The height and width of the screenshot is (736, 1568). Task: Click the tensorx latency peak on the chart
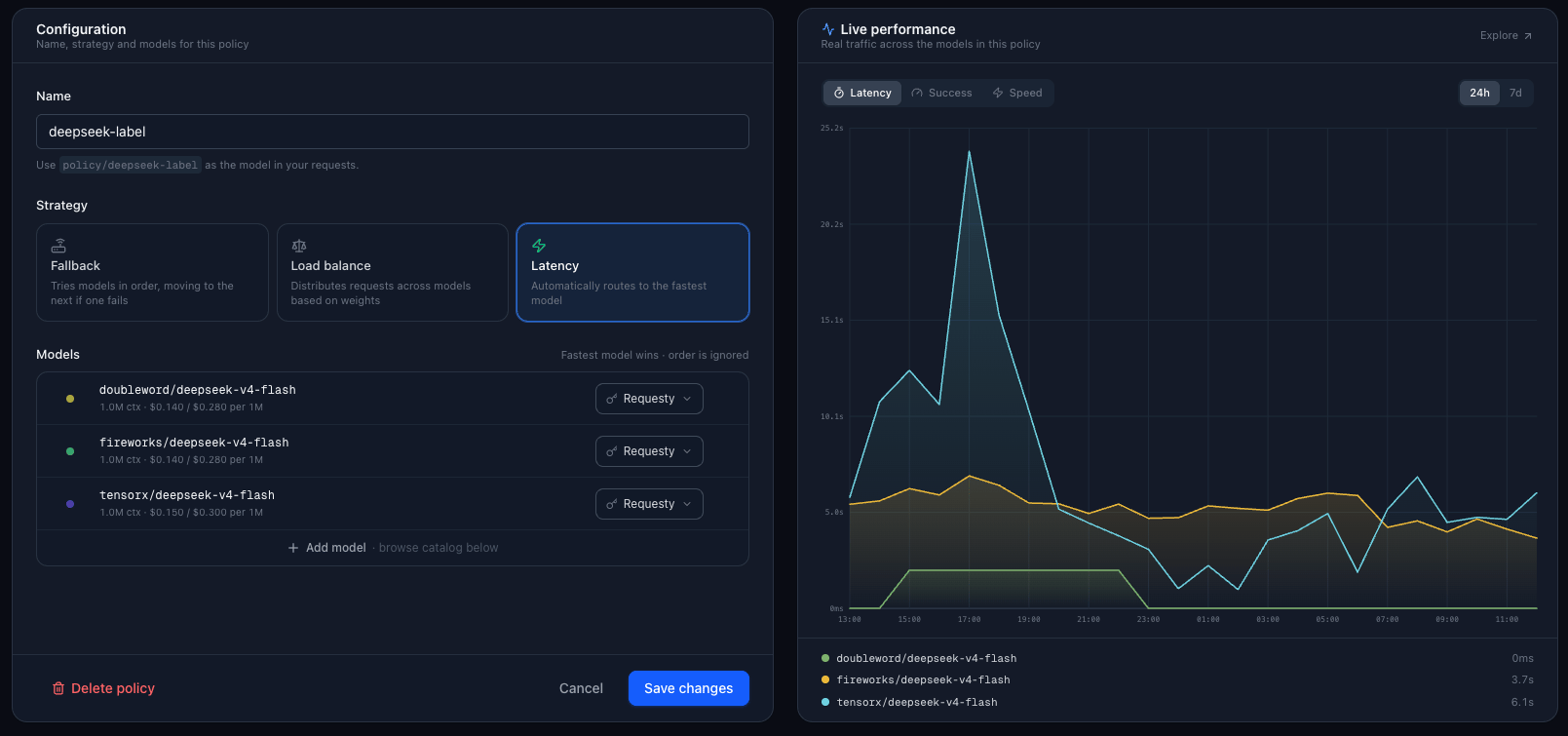[x=969, y=151]
